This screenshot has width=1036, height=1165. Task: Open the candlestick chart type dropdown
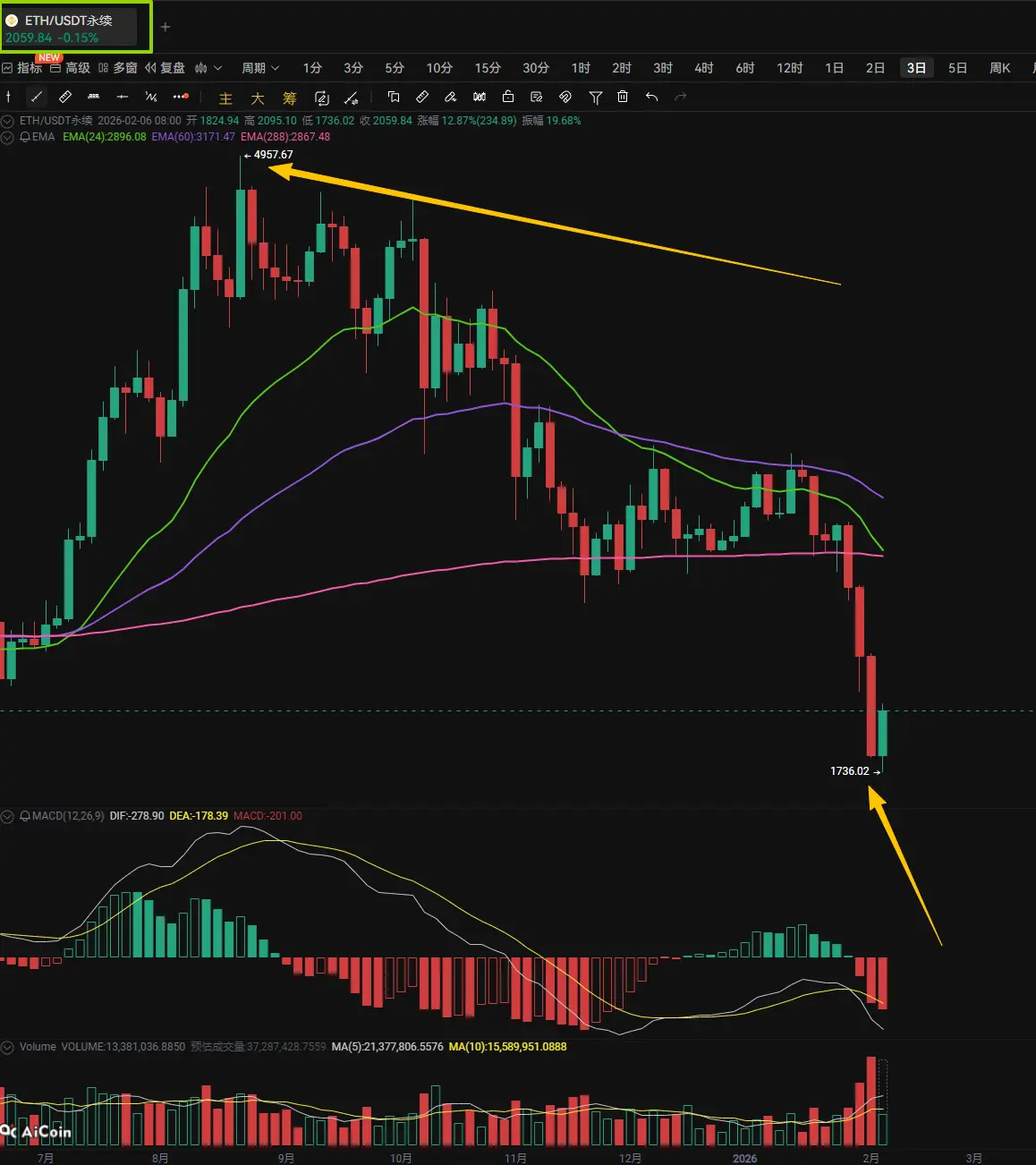[x=208, y=68]
